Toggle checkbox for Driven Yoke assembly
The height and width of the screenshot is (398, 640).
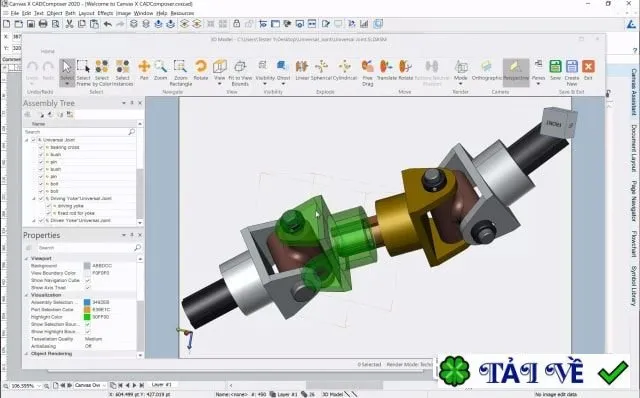tap(41, 221)
